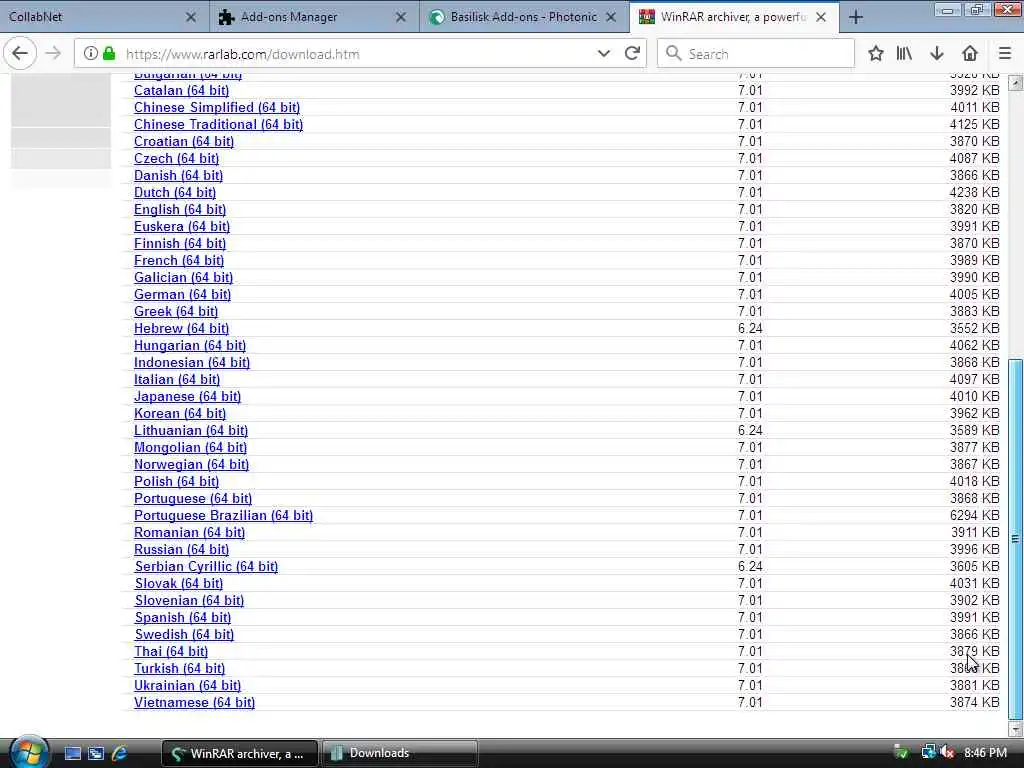Click the volume muted tray icon
The height and width of the screenshot is (768, 1024).
click(x=948, y=752)
